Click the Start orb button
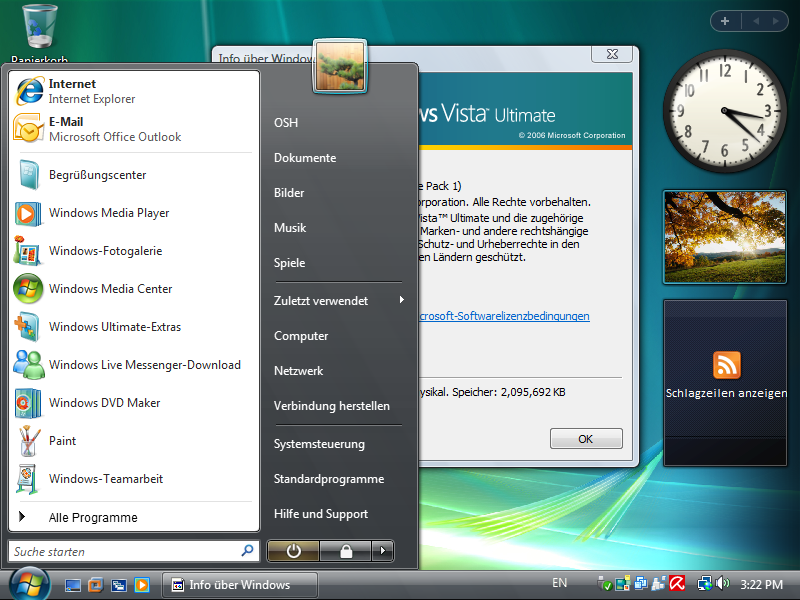The image size is (800, 600). click(28, 583)
